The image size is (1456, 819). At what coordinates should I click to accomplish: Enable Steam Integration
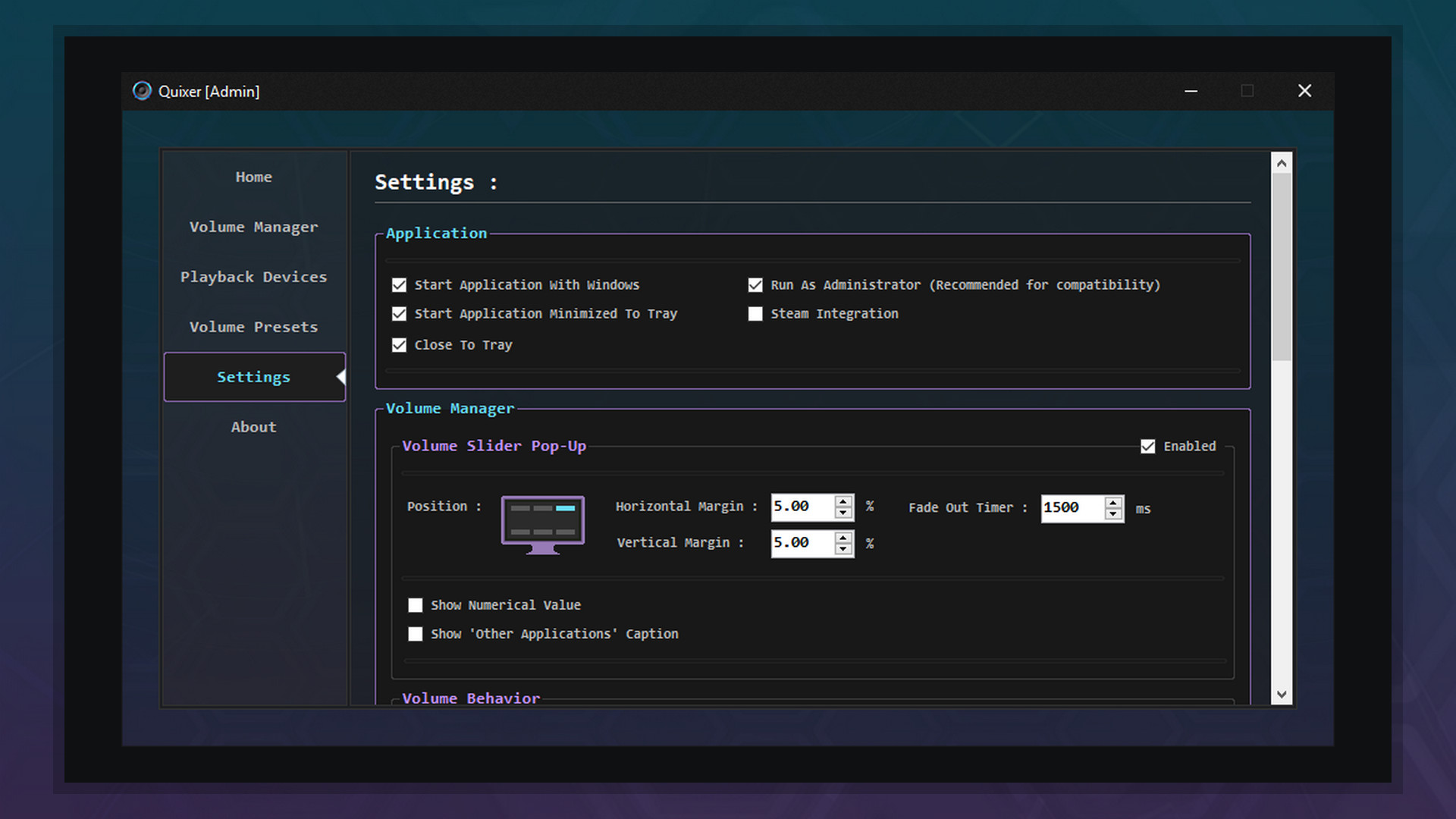tap(755, 313)
